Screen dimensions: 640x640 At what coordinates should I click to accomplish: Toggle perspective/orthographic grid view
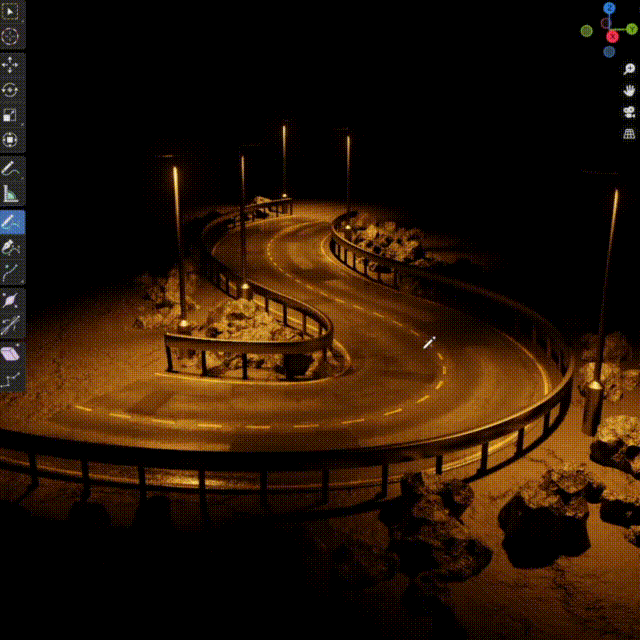click(x=629, y=134)
